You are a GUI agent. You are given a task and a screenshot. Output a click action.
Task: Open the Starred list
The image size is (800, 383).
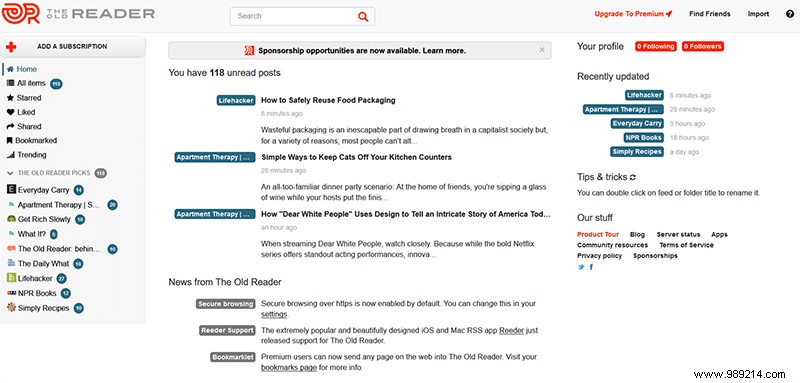[x=29, y=97]
